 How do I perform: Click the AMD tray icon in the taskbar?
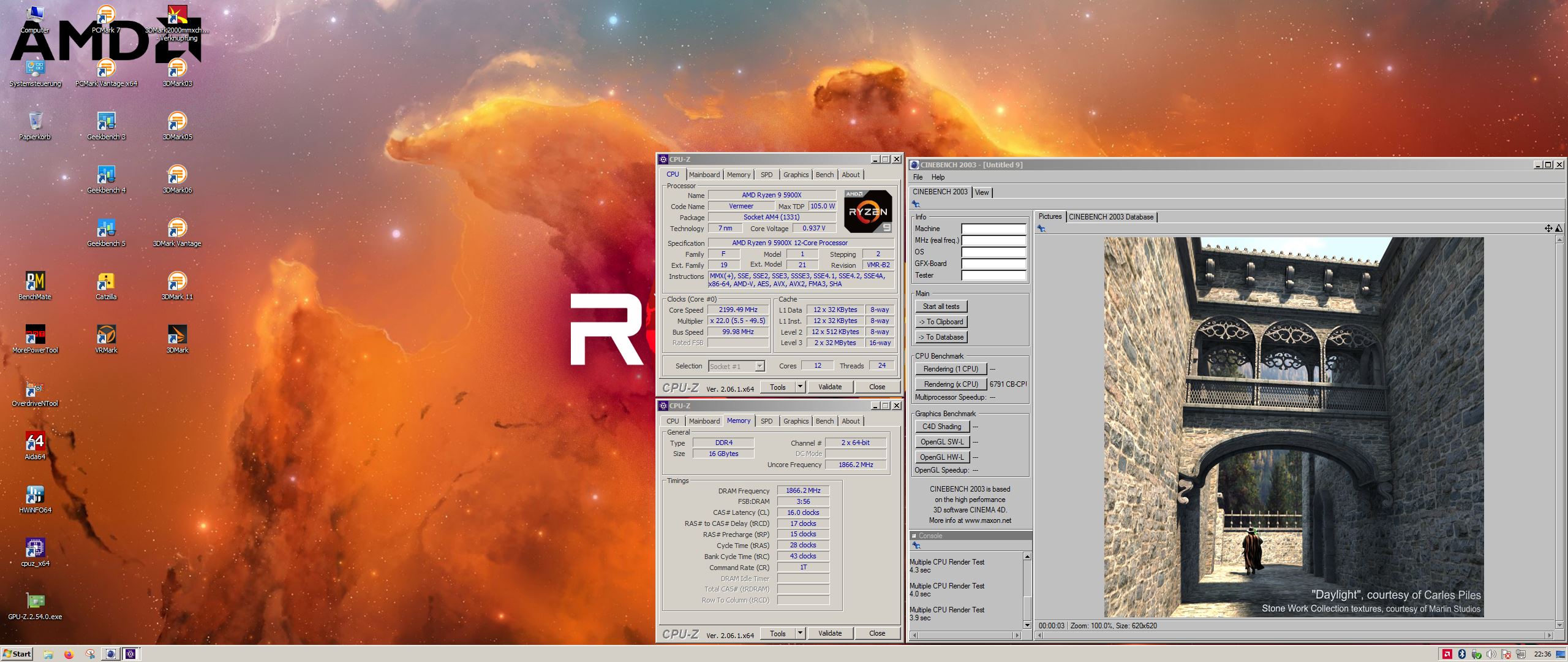1447,654
